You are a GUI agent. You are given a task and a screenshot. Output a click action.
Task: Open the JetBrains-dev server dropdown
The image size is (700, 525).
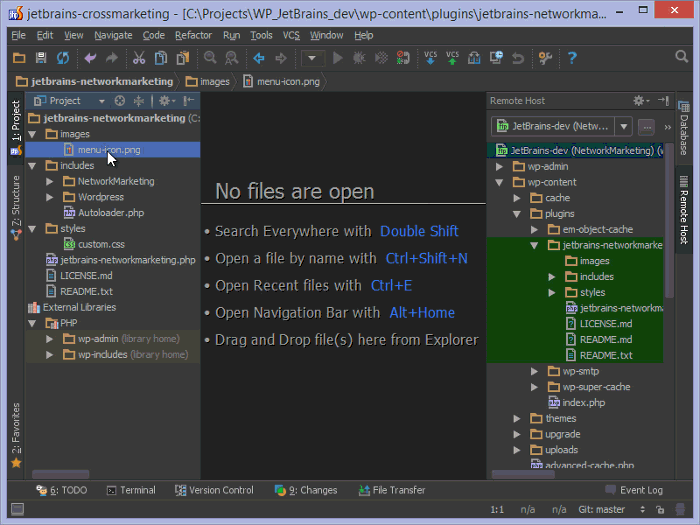(x=624, y=127)
